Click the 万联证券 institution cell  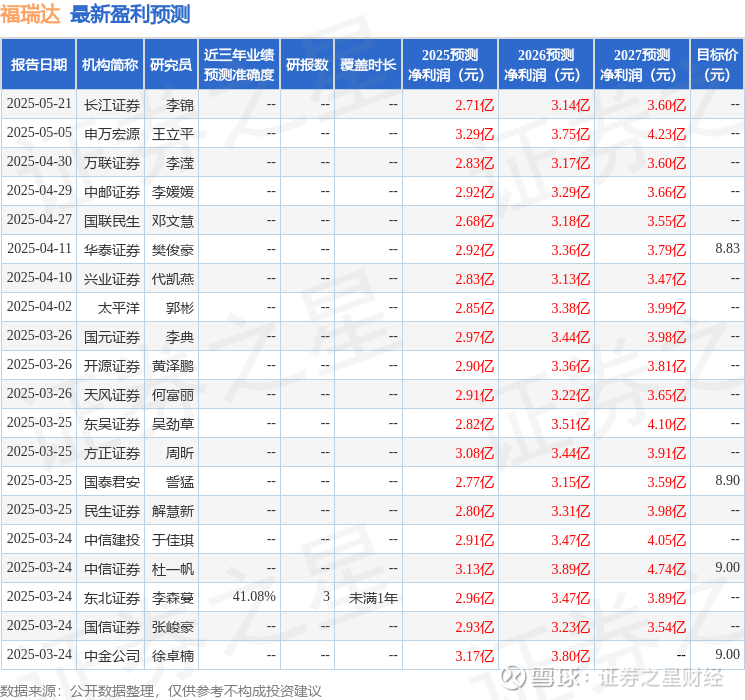coord(112,163)
